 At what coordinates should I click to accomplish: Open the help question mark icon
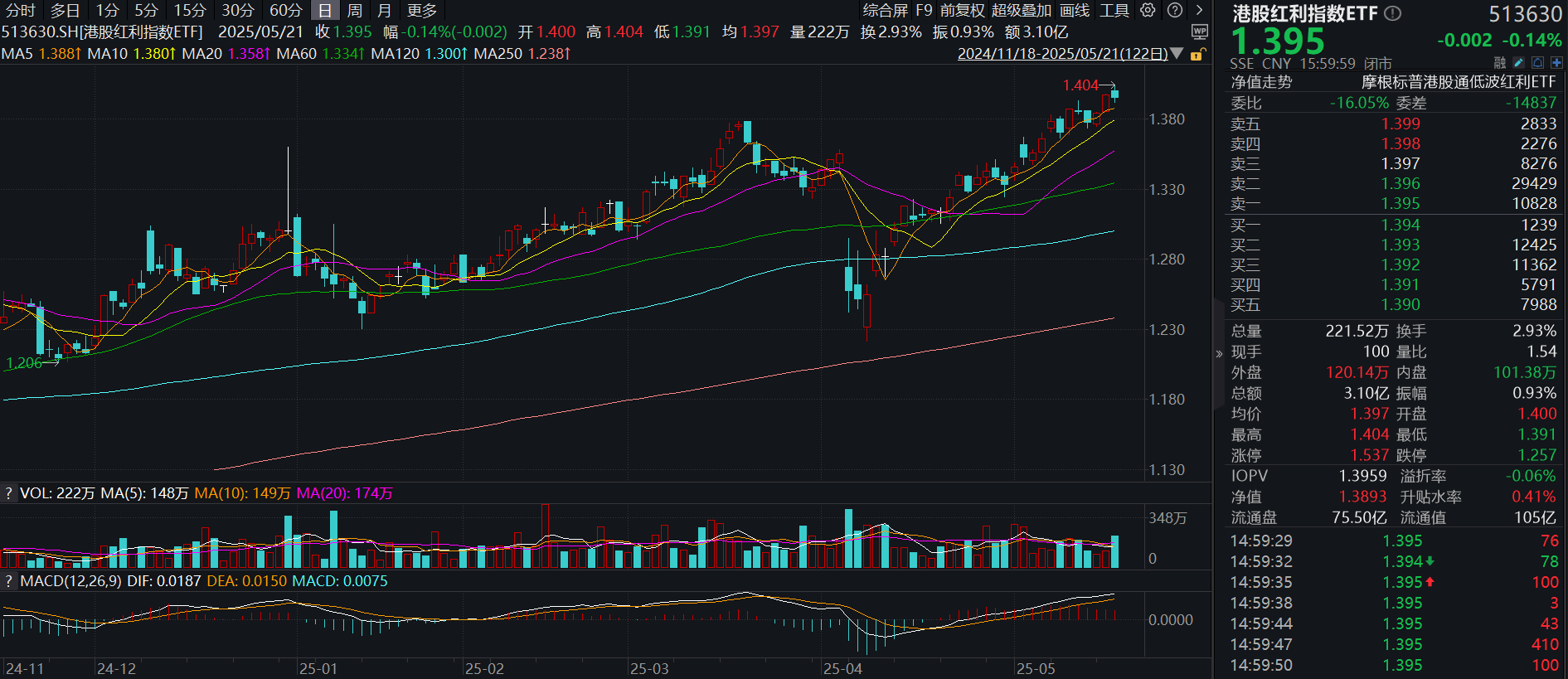(1175, 10)
